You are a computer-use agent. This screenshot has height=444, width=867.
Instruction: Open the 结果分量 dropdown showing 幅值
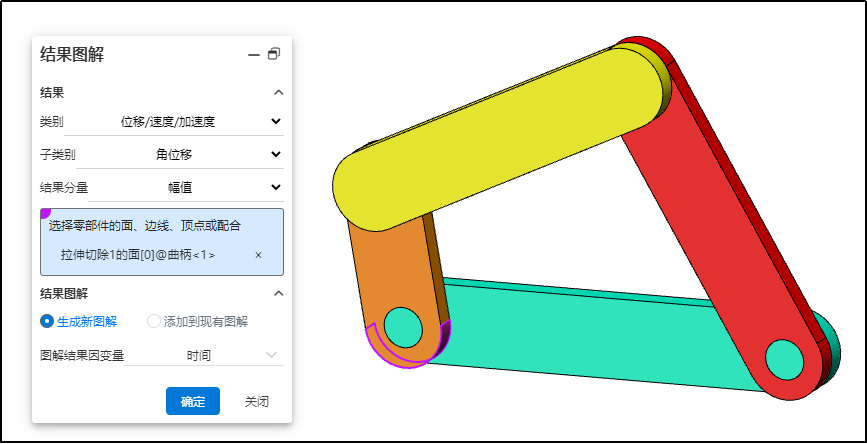[276, 187]
